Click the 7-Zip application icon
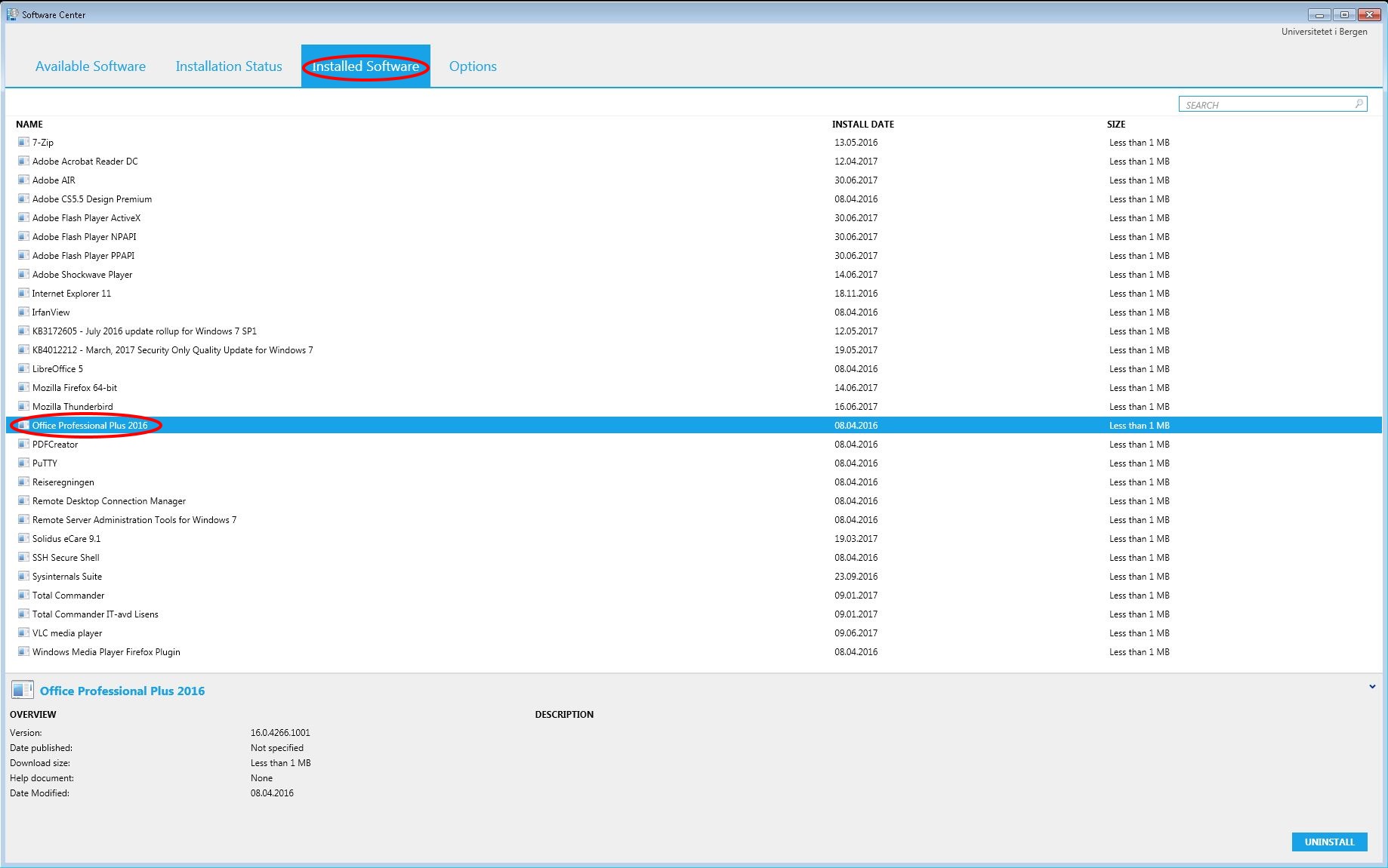The height and width of the screenshot is (868, 1388). click(23, 142)
